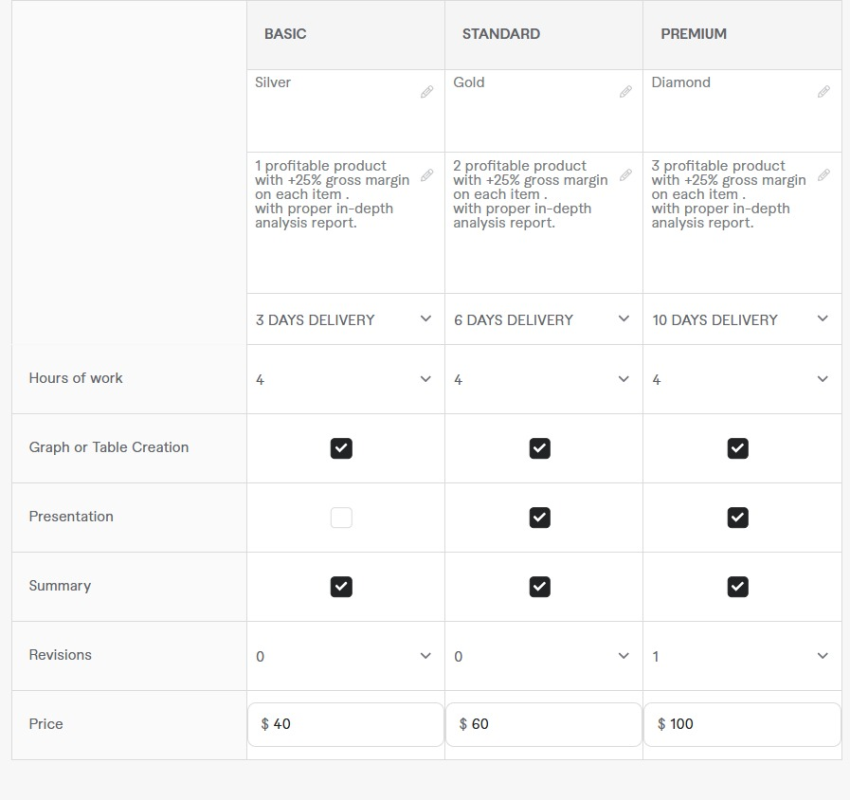This screenshot has width=850, height=800.
Task: Uncheck Summary for the Premium package
Action: tap(738, 586)
